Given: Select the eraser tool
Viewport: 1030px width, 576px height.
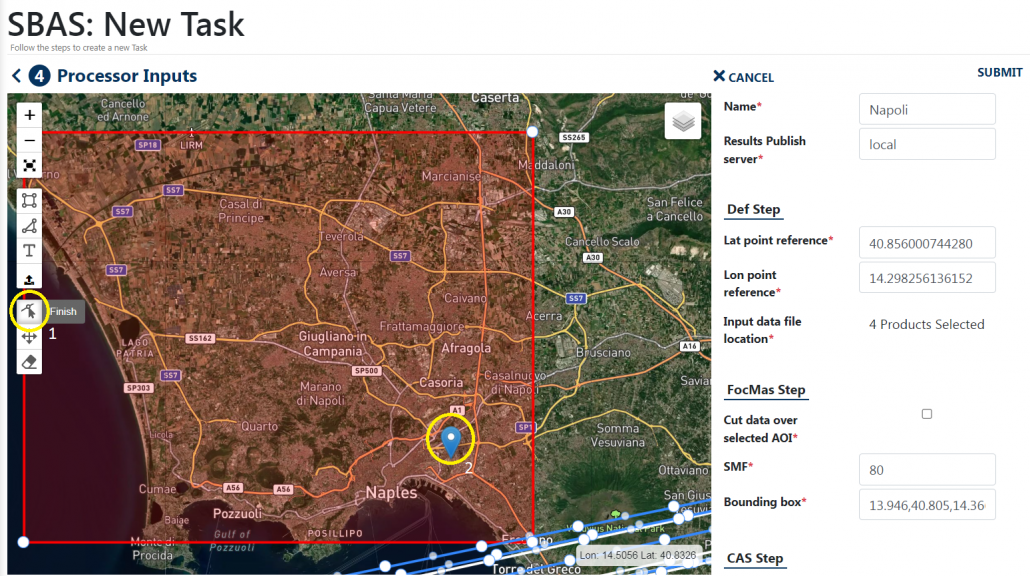Looking at the screenshot, I should click(29, 361).
